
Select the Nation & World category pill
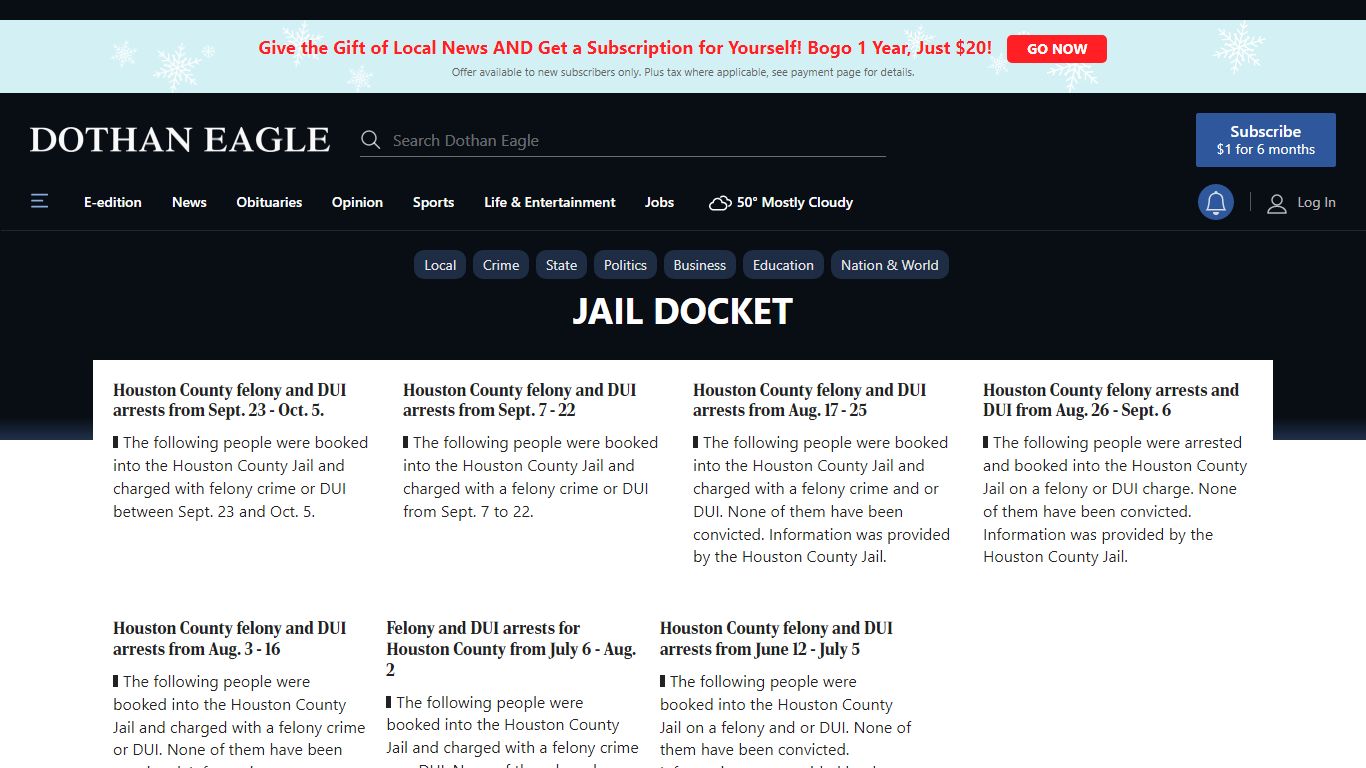pyautogui.click(x=890, y=265)
